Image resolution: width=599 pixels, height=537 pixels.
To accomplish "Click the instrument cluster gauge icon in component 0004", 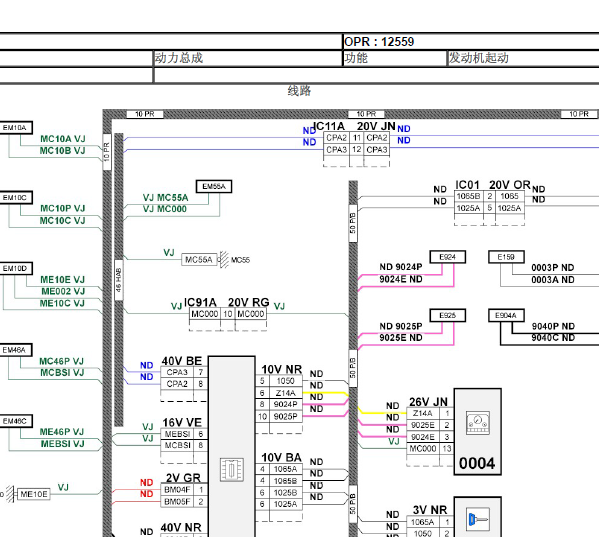I will click(478, 423).
